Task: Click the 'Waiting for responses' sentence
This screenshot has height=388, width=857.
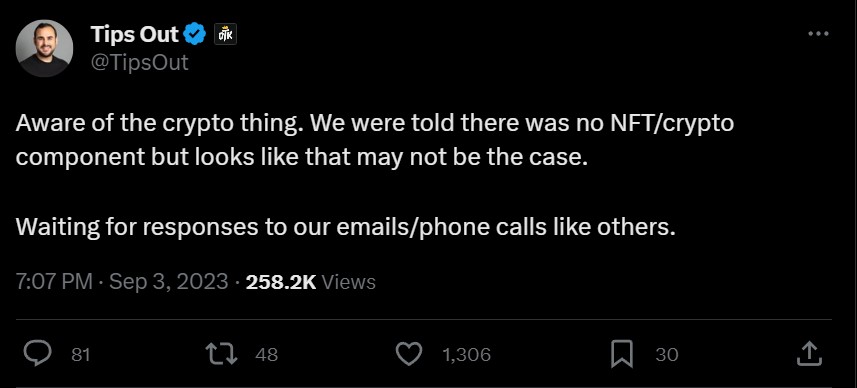Action: click(x=345, y=227)
